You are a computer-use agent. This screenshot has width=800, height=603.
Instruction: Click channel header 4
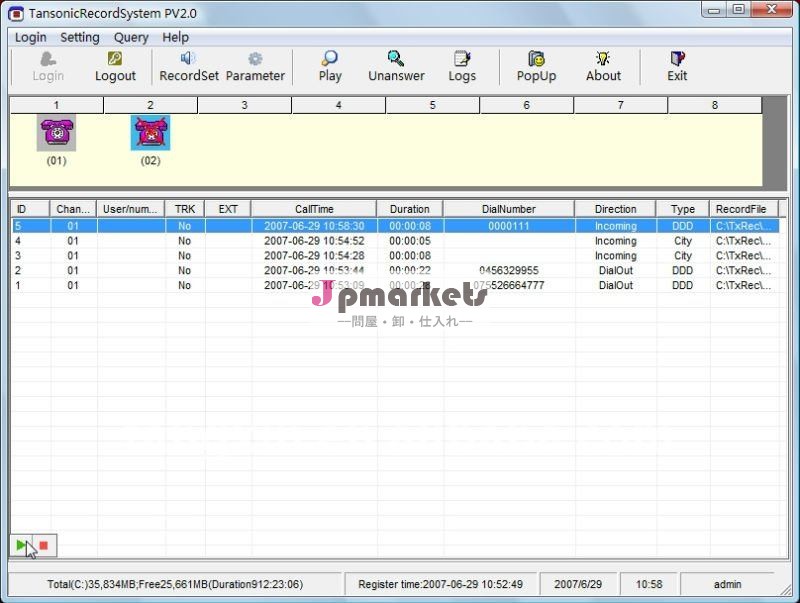(339, 105)
